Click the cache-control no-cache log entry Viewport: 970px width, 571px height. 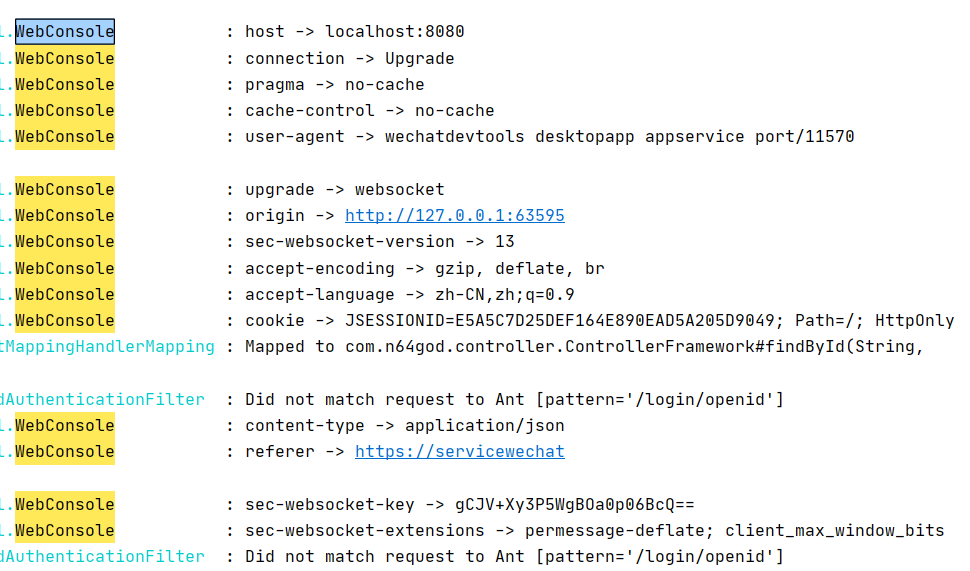[x=369, y=111]
